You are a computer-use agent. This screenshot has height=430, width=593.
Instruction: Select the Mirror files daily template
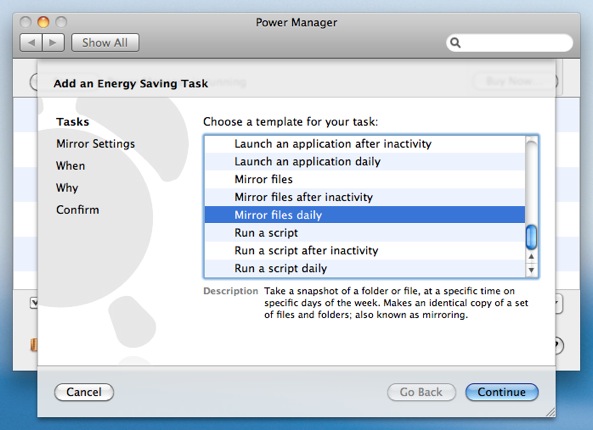coord(365,215)
